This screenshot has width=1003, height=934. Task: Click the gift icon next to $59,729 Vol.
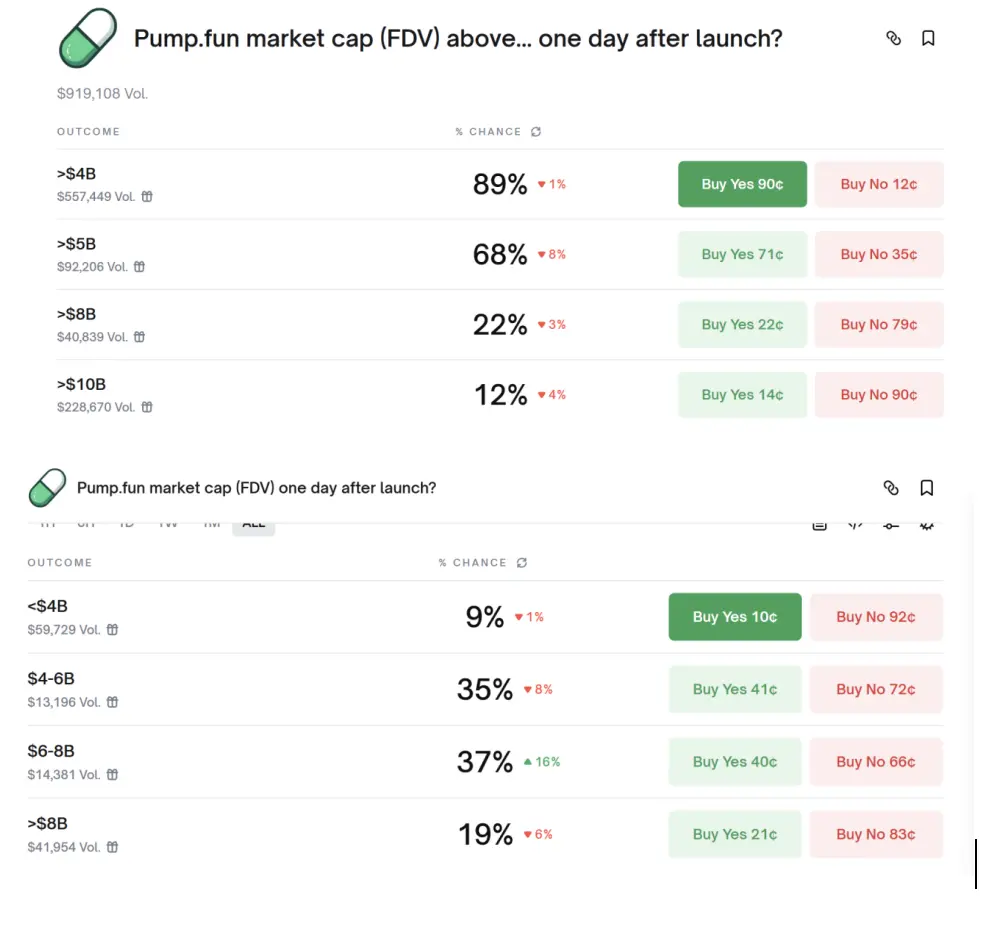pyautogui.click(x=112, y=630)
